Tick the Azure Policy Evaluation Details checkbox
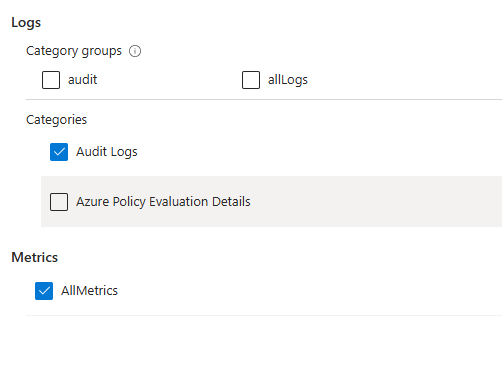Viewport: 502px width, 378px height. (x=59, y=202)
